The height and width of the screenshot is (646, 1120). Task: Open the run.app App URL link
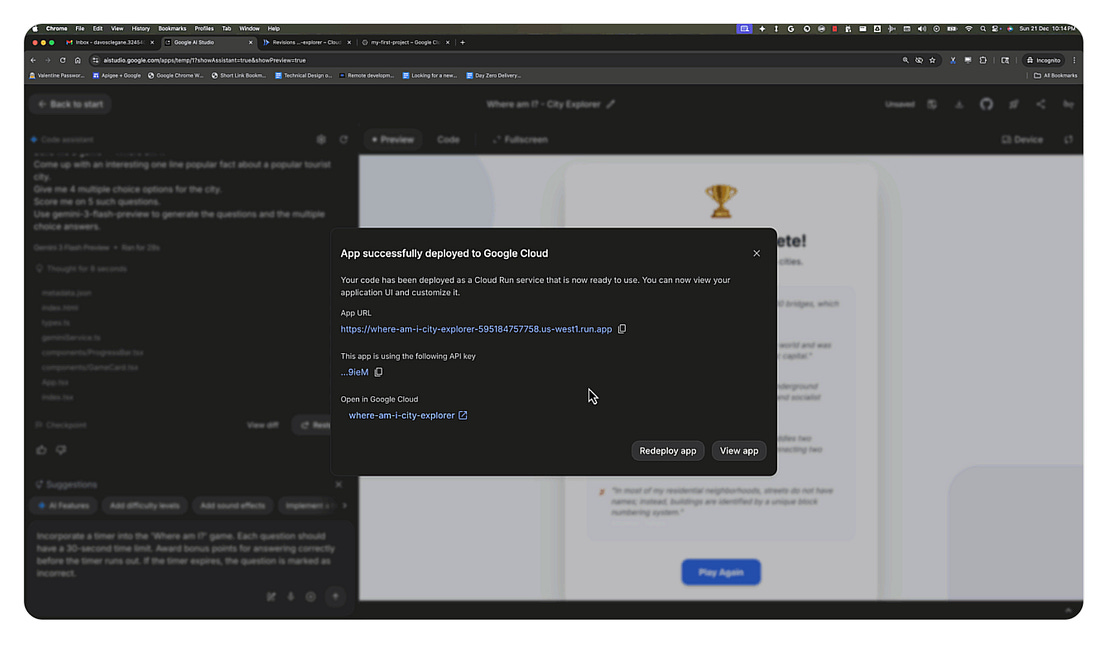pyautogui.click(x=476, y=329)
